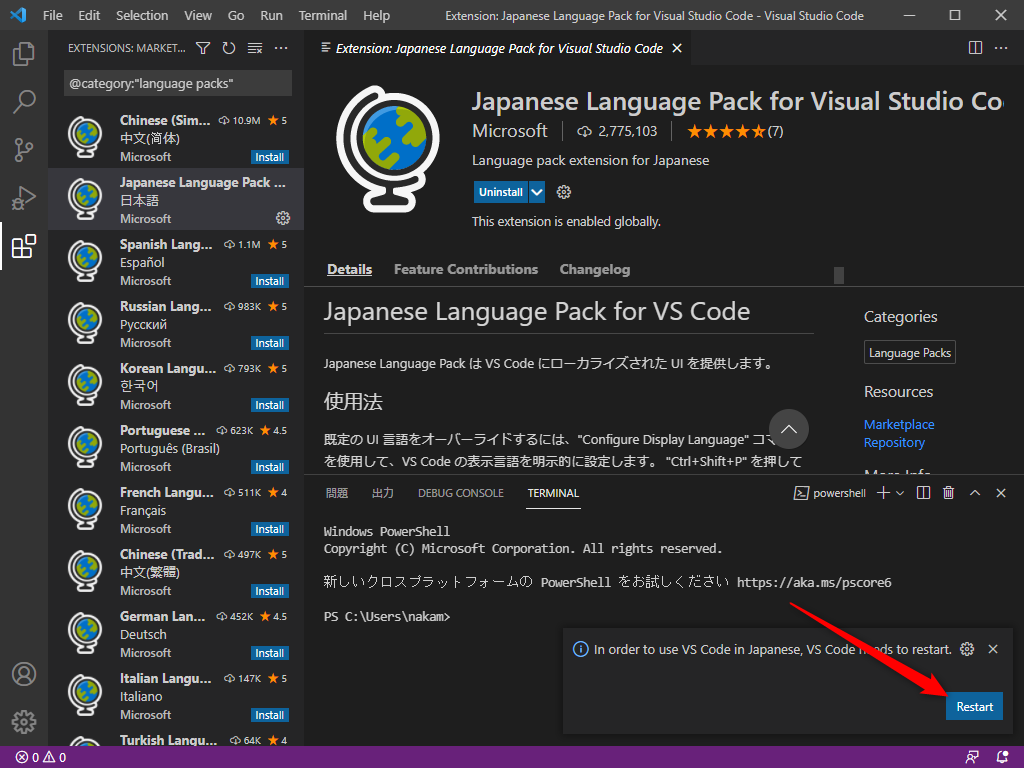The height and width of the screenshot is (768, 1024).
Task: Select the Portuguese (Brasil) language pack item
Action: click(176, 448)
